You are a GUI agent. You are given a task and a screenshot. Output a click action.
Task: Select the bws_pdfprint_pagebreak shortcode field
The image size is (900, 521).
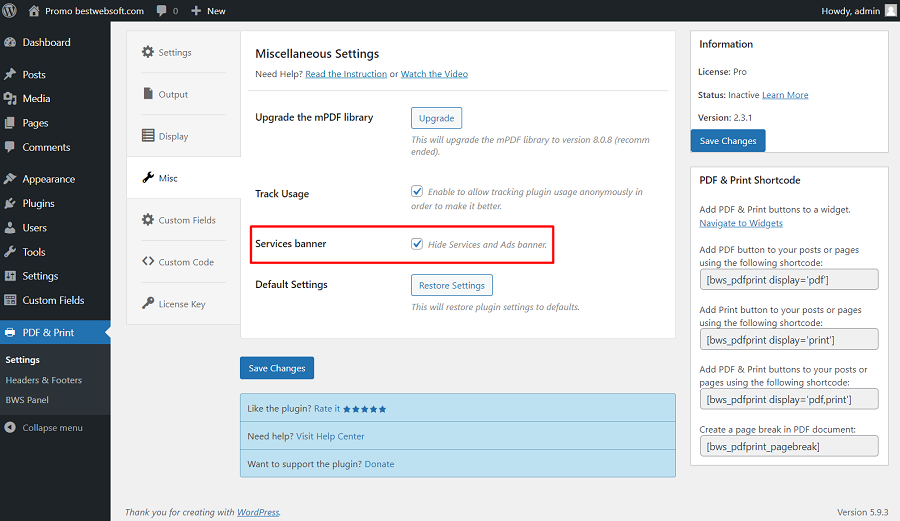pyautogui.click(x=789, y=446)
